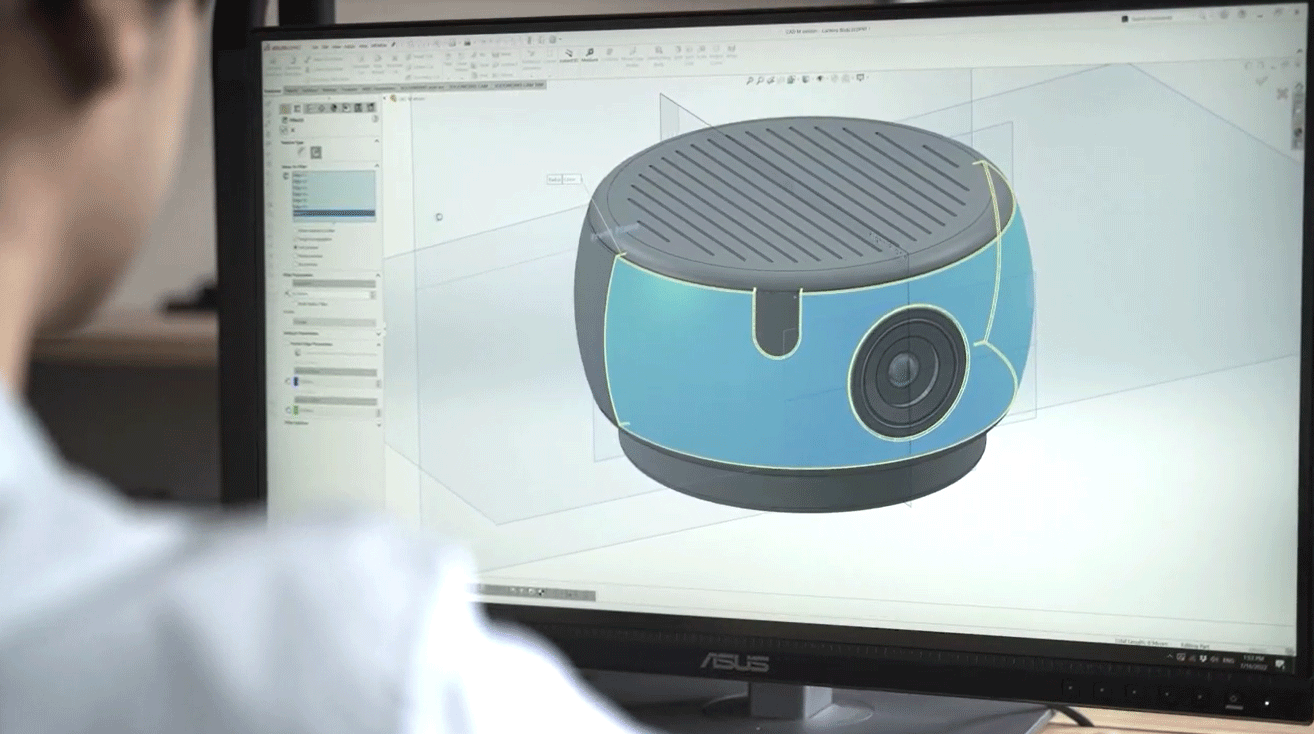
Task: Collapse the Items To Fillet section chevron
Action: (377, 165)
